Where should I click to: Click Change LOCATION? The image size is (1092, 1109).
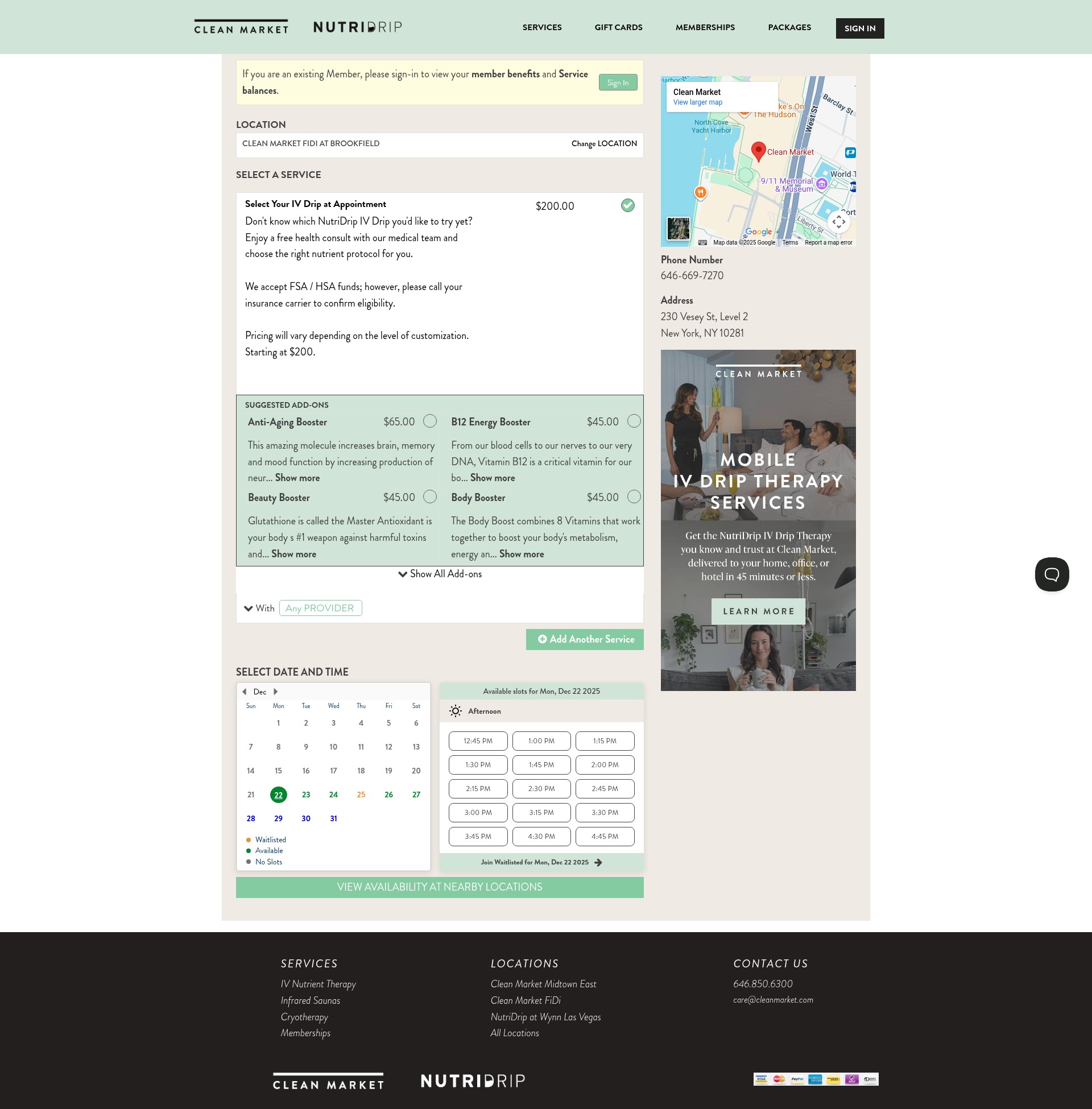[604, 143]
